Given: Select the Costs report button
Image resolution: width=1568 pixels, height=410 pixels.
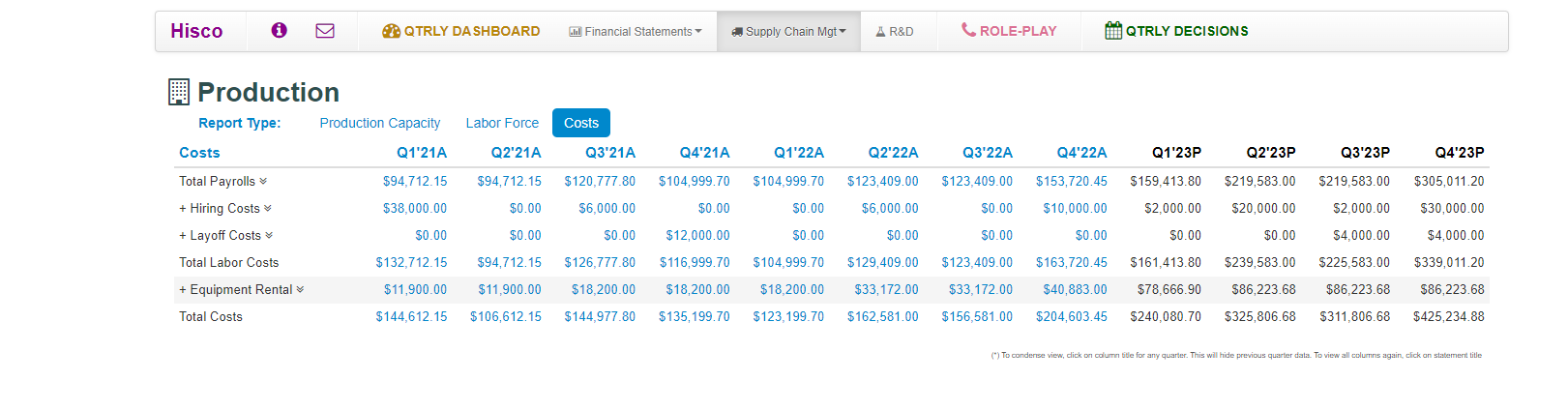Looking at the screenshot, I should tap(581, 123).
